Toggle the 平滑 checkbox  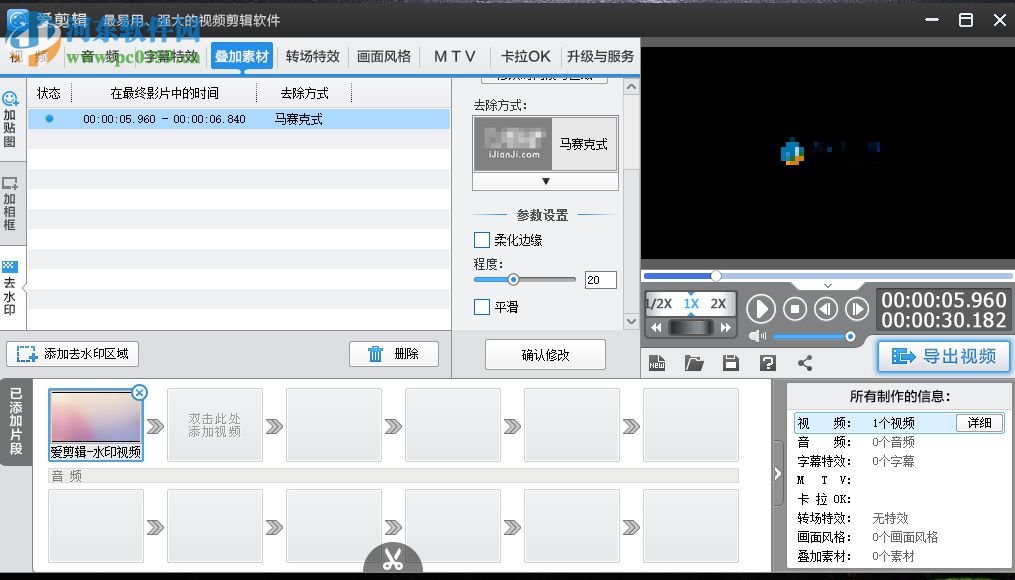[x=482, y=307]
